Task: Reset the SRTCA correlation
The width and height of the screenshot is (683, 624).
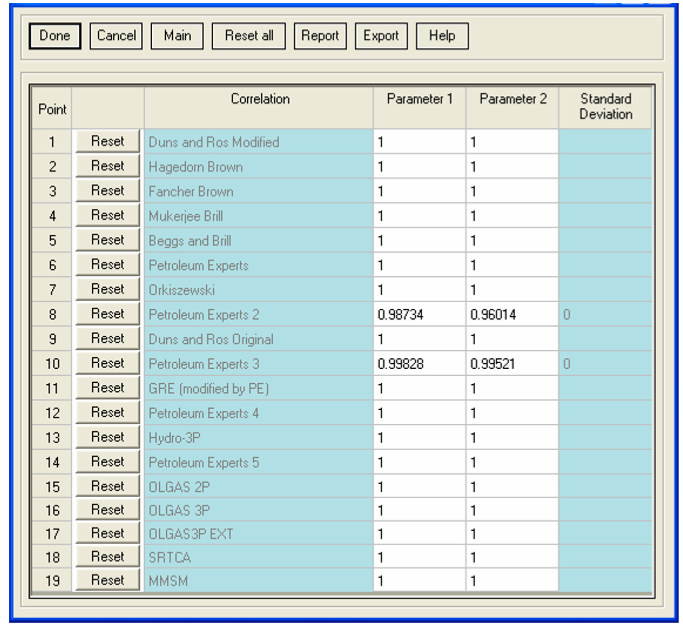Action: [x=108, y=557]
